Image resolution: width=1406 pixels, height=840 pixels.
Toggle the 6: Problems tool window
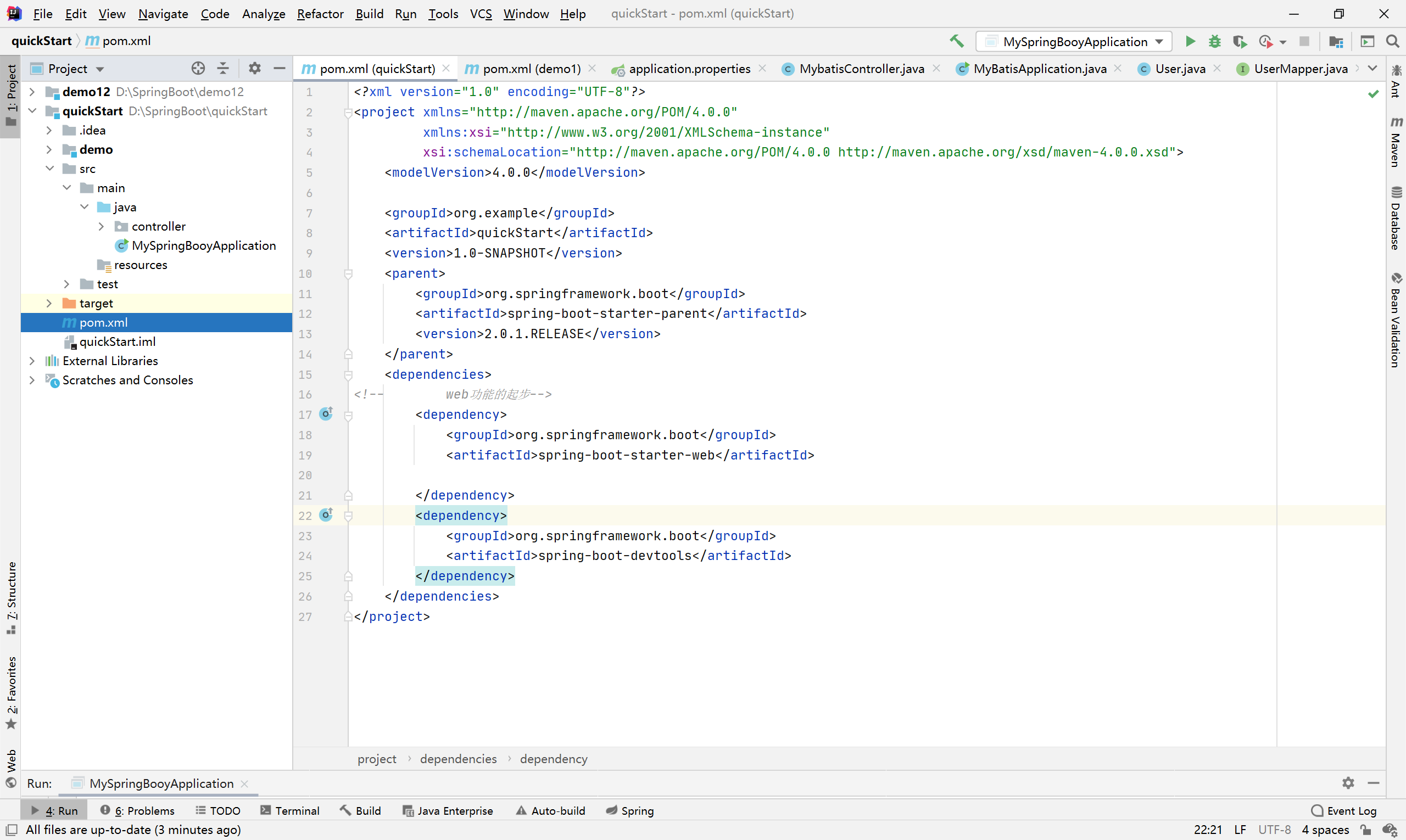coord(137,810)
